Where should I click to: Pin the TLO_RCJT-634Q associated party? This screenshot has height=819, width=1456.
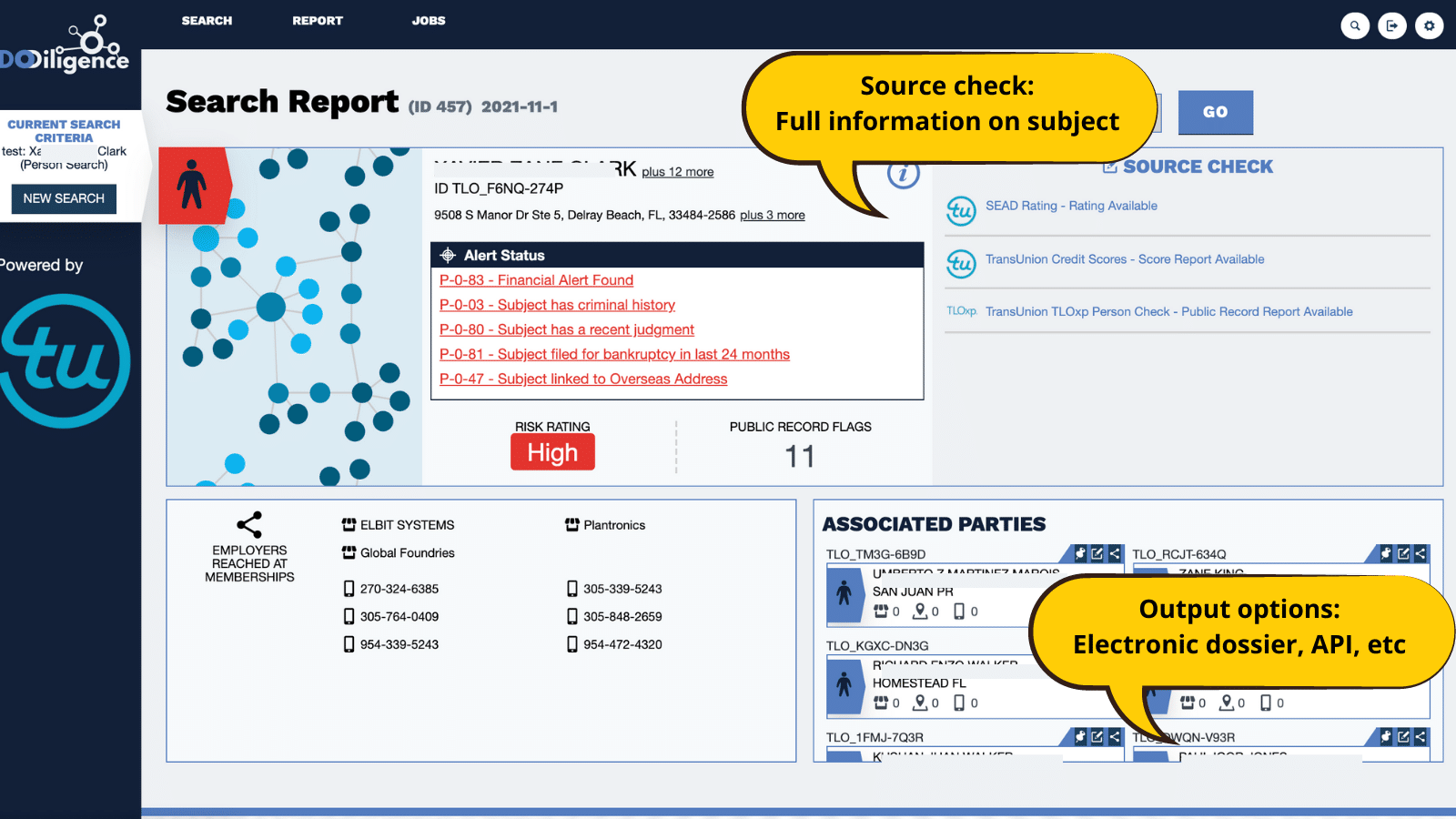coord(1386,553)
